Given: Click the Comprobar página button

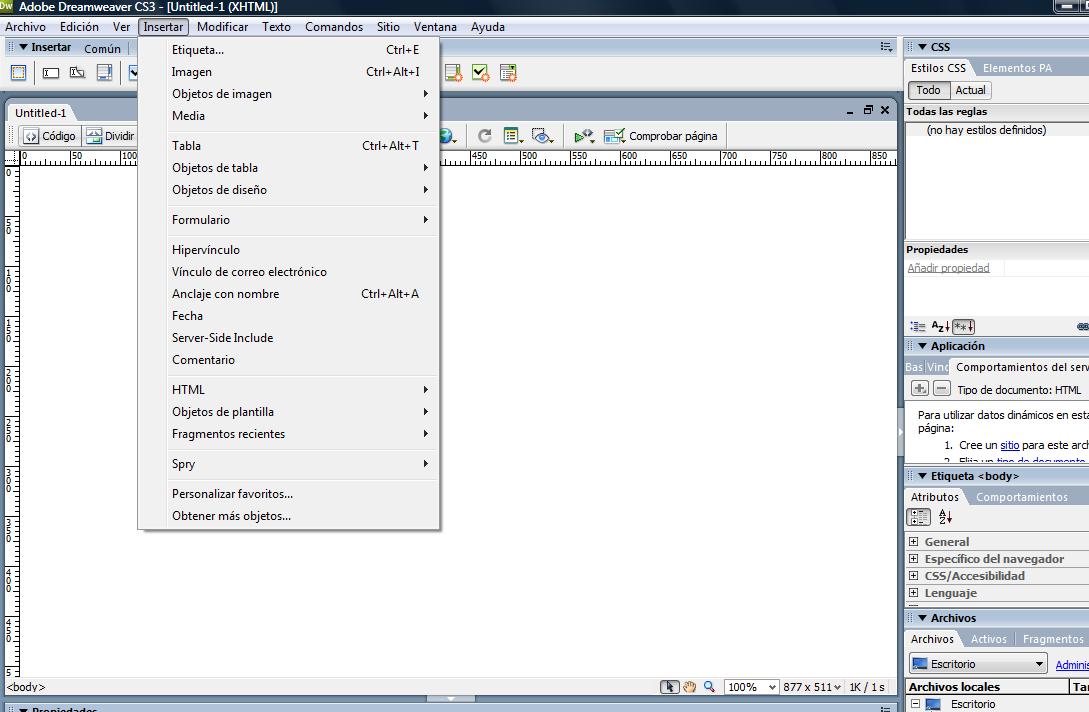Looking at the screenshot, I should point(660,135).
